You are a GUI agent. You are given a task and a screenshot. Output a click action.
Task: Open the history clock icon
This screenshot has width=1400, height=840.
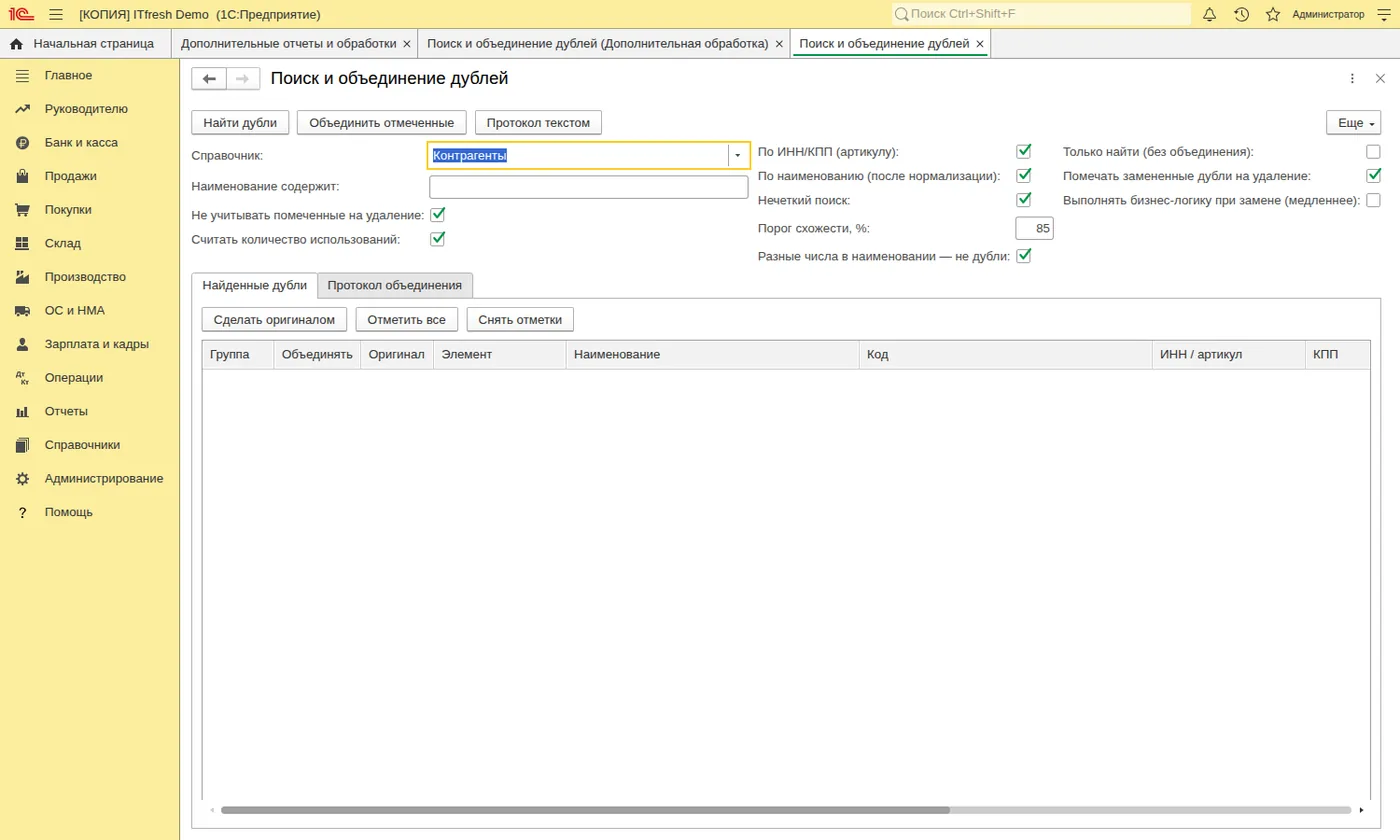click(1241, 14)
